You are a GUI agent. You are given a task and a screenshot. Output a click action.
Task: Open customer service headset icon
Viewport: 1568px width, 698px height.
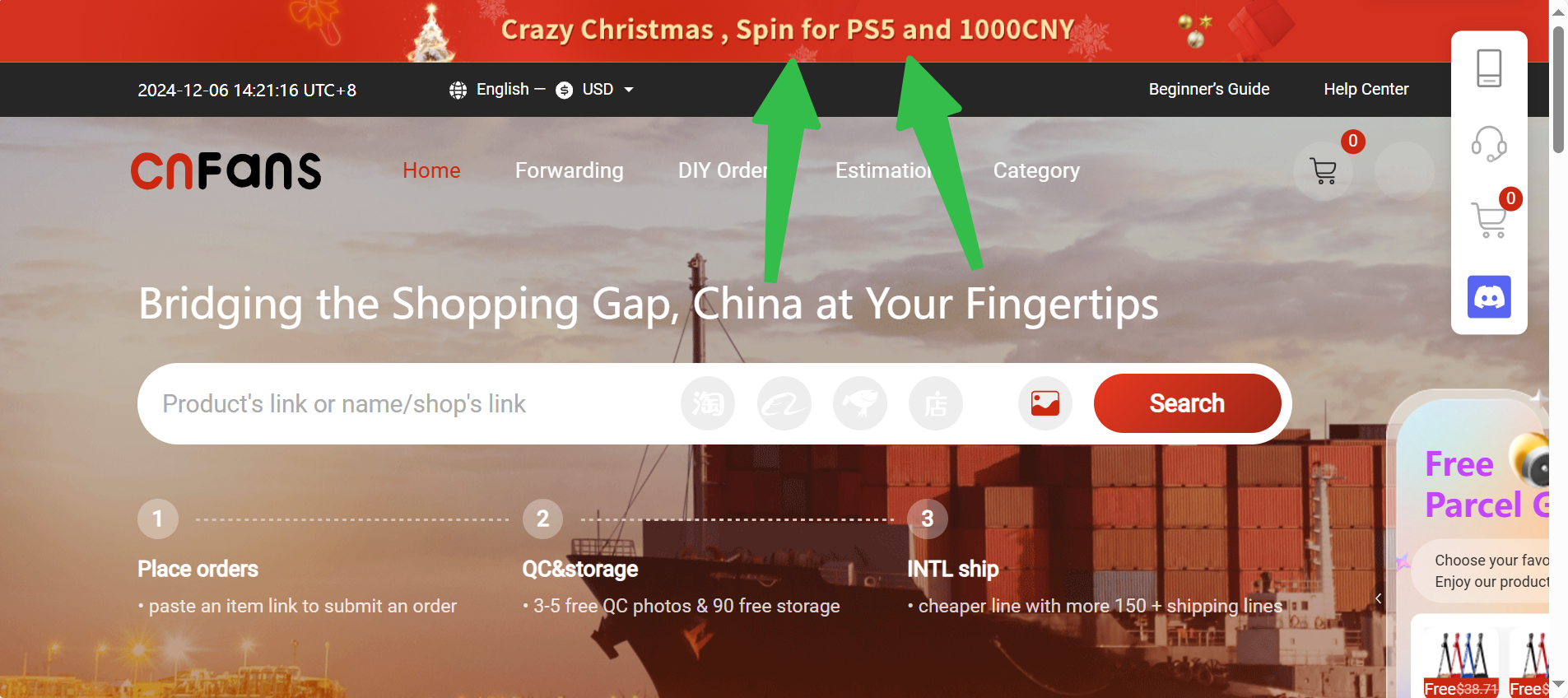click(x=1489, y=143)
